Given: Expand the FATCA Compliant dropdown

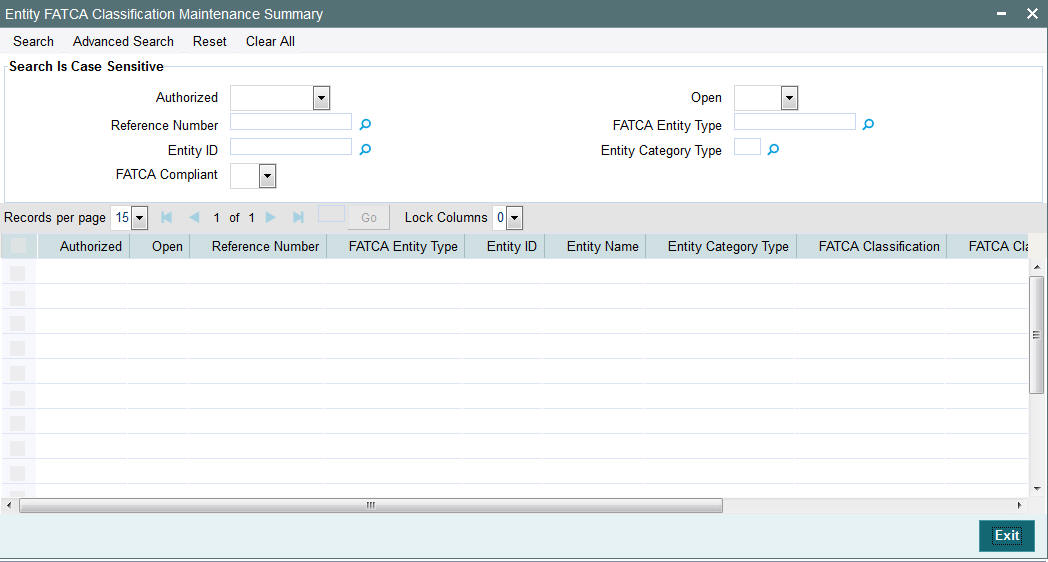Looking at the screenshot, I should point(267,176).
